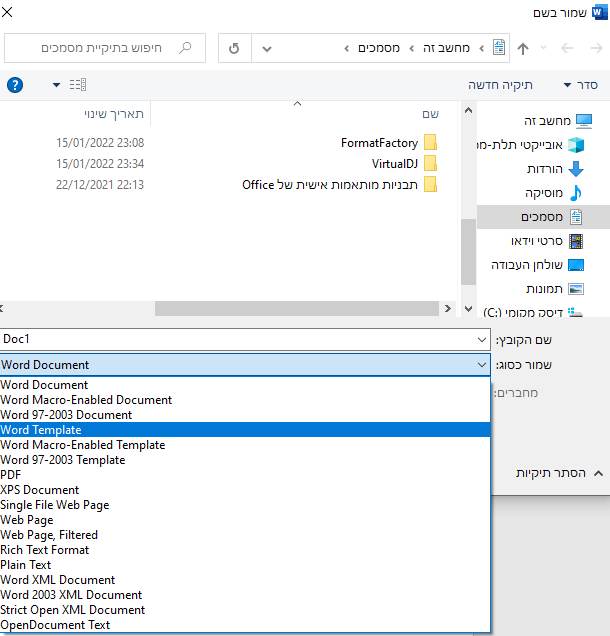Screen dimensions: 610x636
Task: Choose Plain Text file type
Action: coord(245,565)
